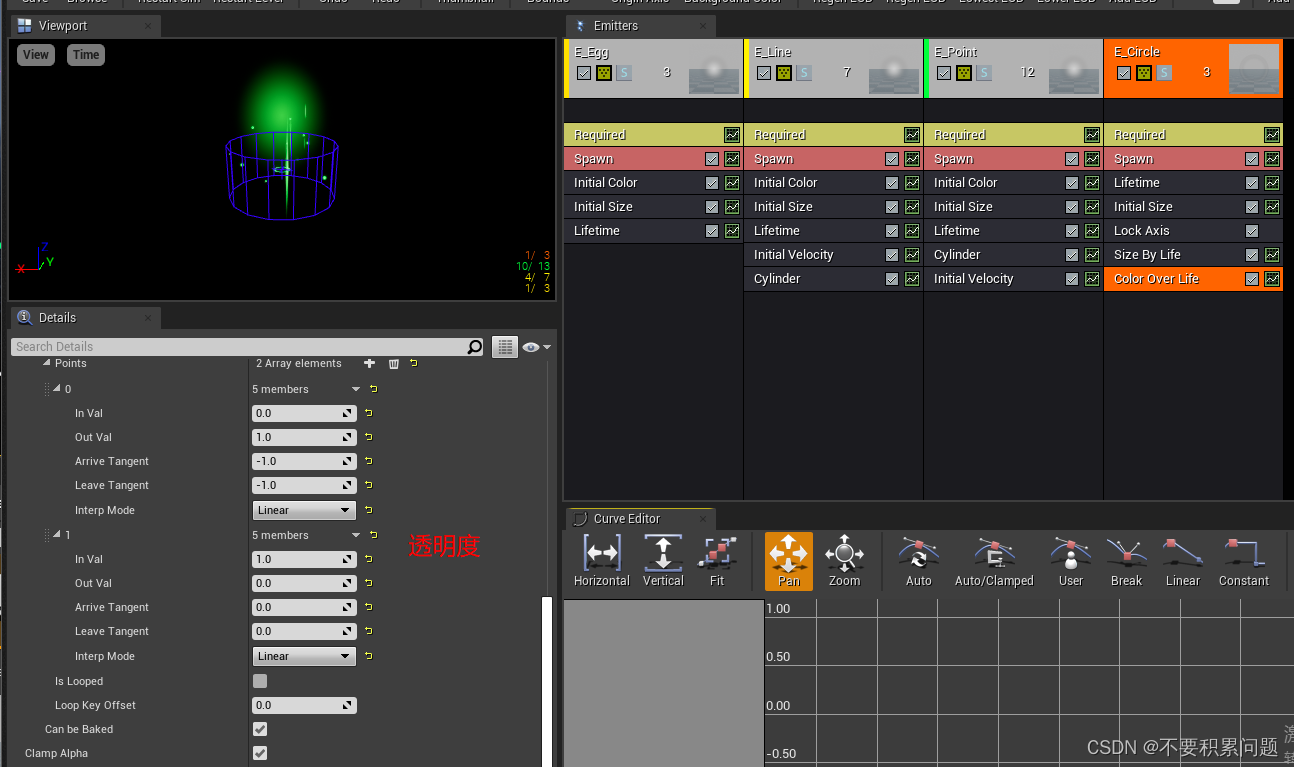Toggle E_Point Cylinder module checkbox
The image size is (1294, 767).
[x=1072, y=255]
